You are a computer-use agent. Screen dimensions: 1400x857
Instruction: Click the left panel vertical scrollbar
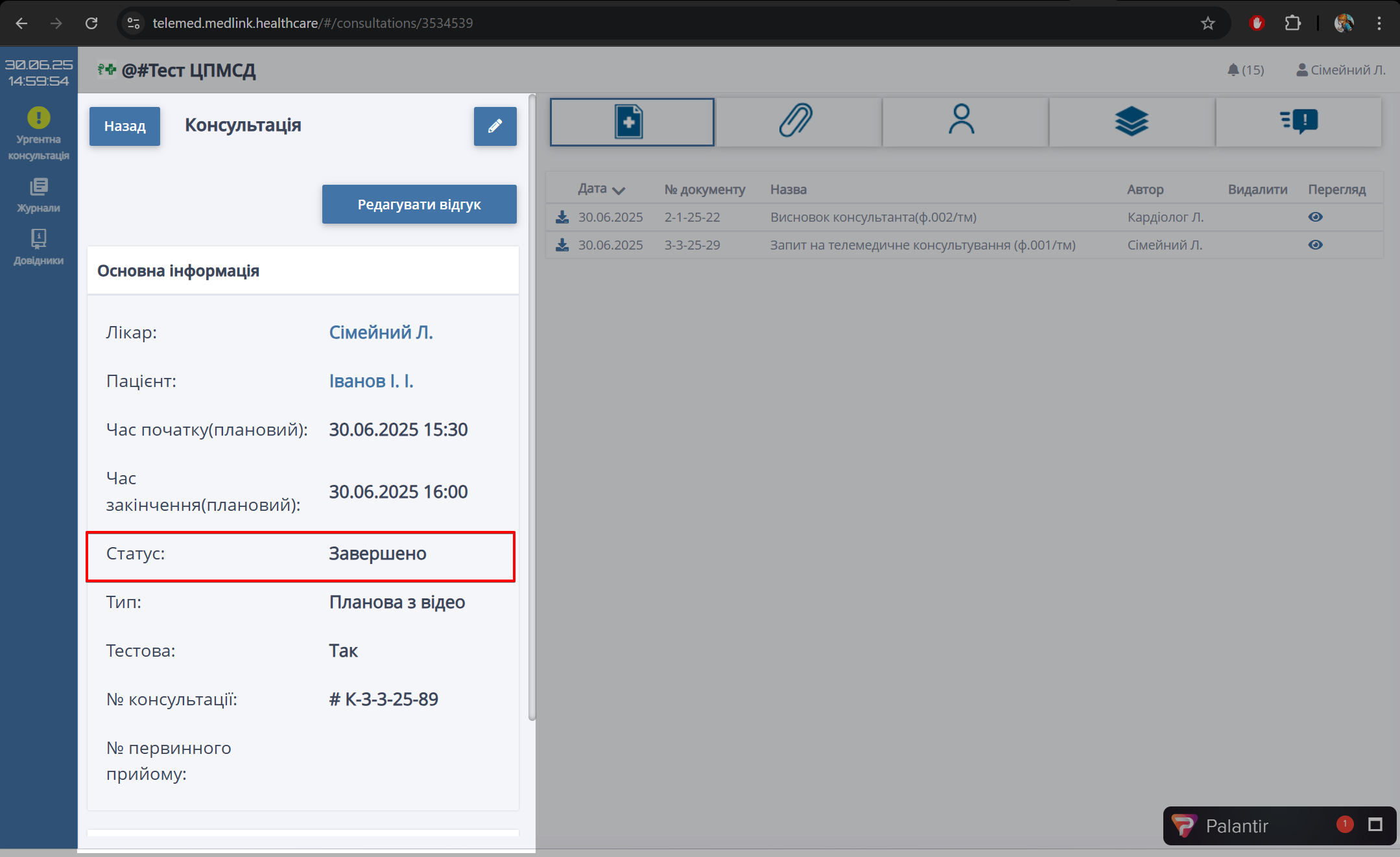coord(532,406)
